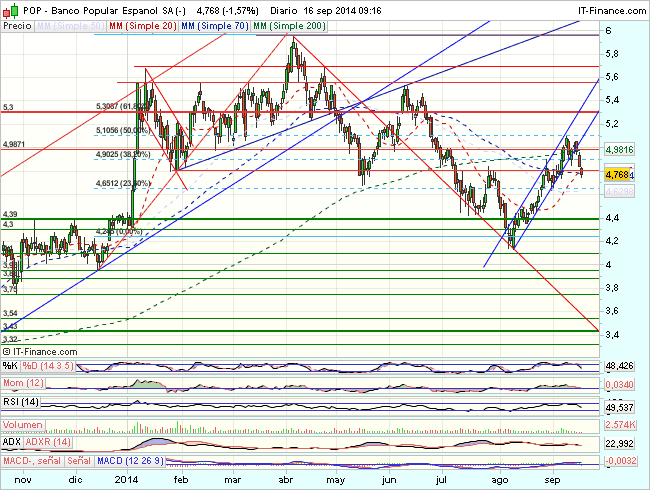This screenshot has height=490, width=650.
Task: Toggle the MM (Simple 200) indicator label
Action: pos(289,26)
